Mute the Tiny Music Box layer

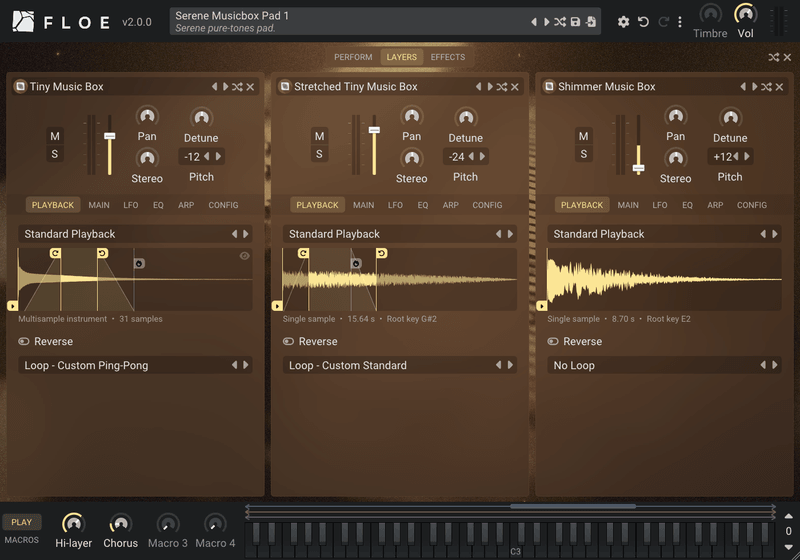tap(55, 136)
